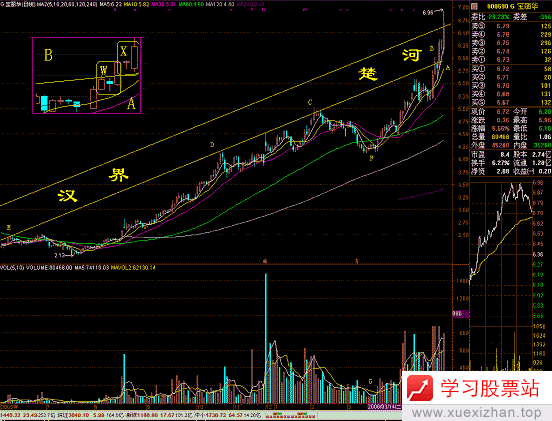Select the green MA60 indicator label
This screenshot has width=552, height=421.
click(191, 5)
